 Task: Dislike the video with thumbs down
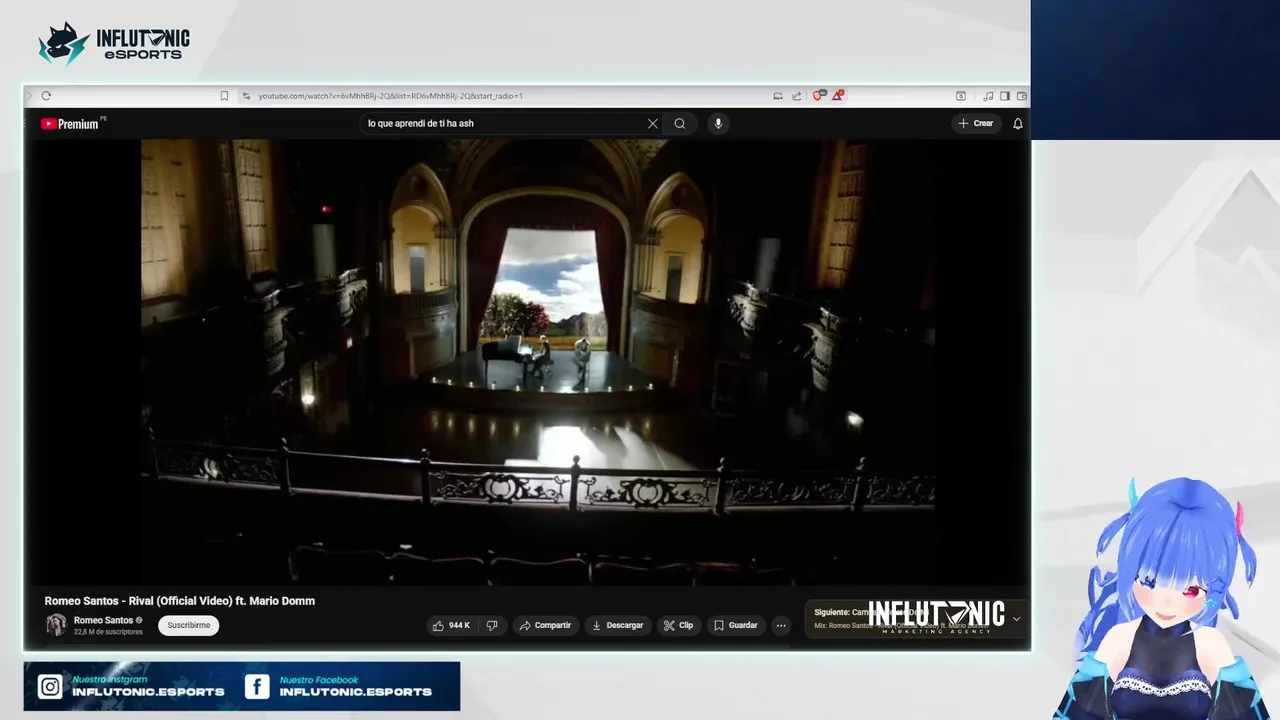pyautogui.click(x=492, y=625)
